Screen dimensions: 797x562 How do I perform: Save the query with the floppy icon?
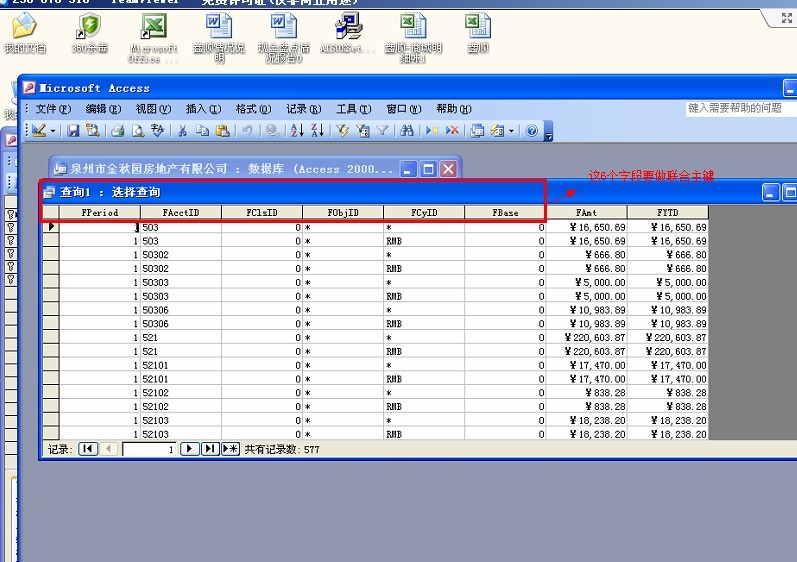point(73,131)
